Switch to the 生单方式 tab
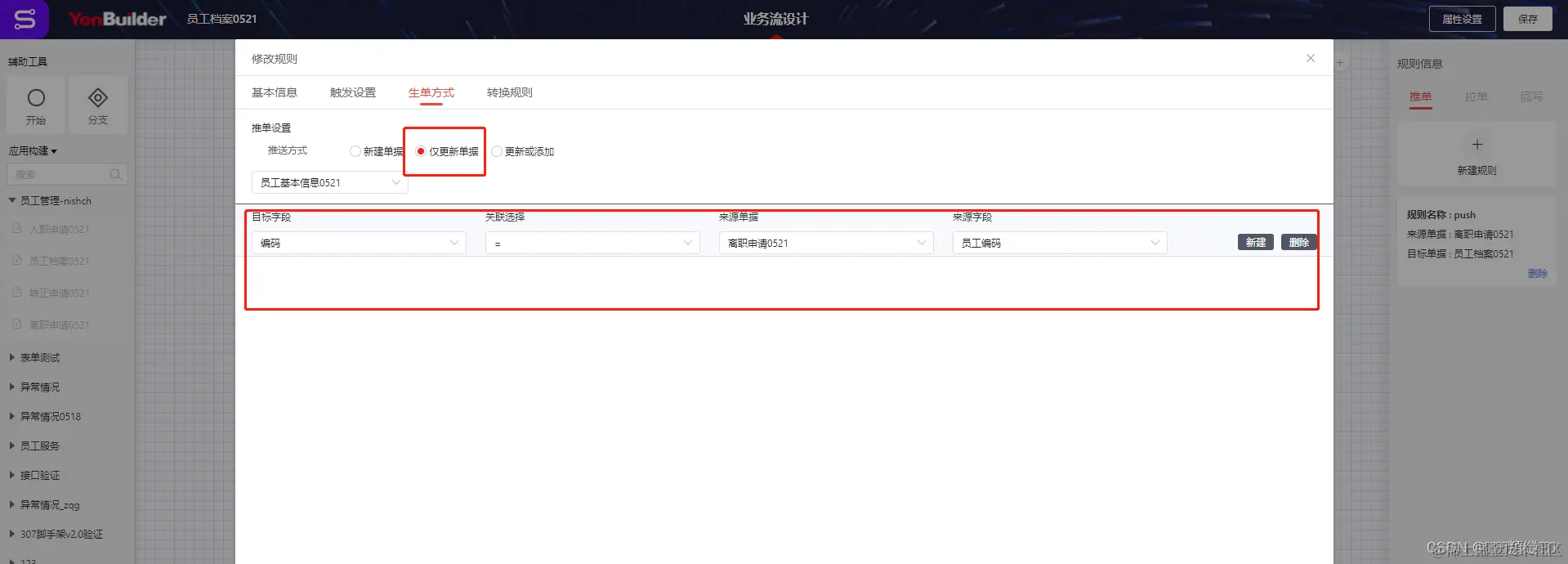Viewport: 1568px width, 564px height. pyautogui.click(x=431, y=92)
